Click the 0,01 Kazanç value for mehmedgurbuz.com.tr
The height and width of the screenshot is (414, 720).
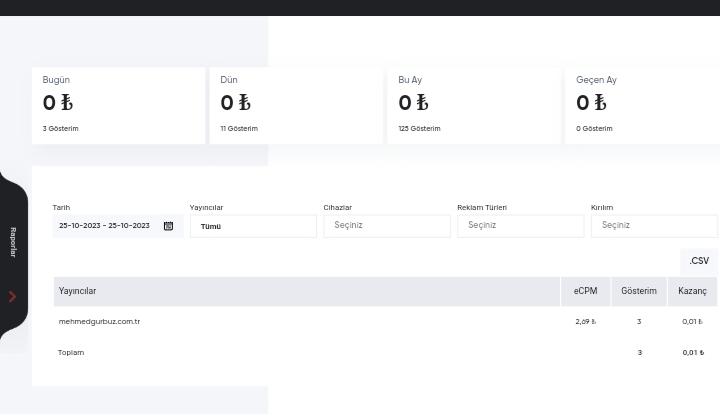(692, 322)
